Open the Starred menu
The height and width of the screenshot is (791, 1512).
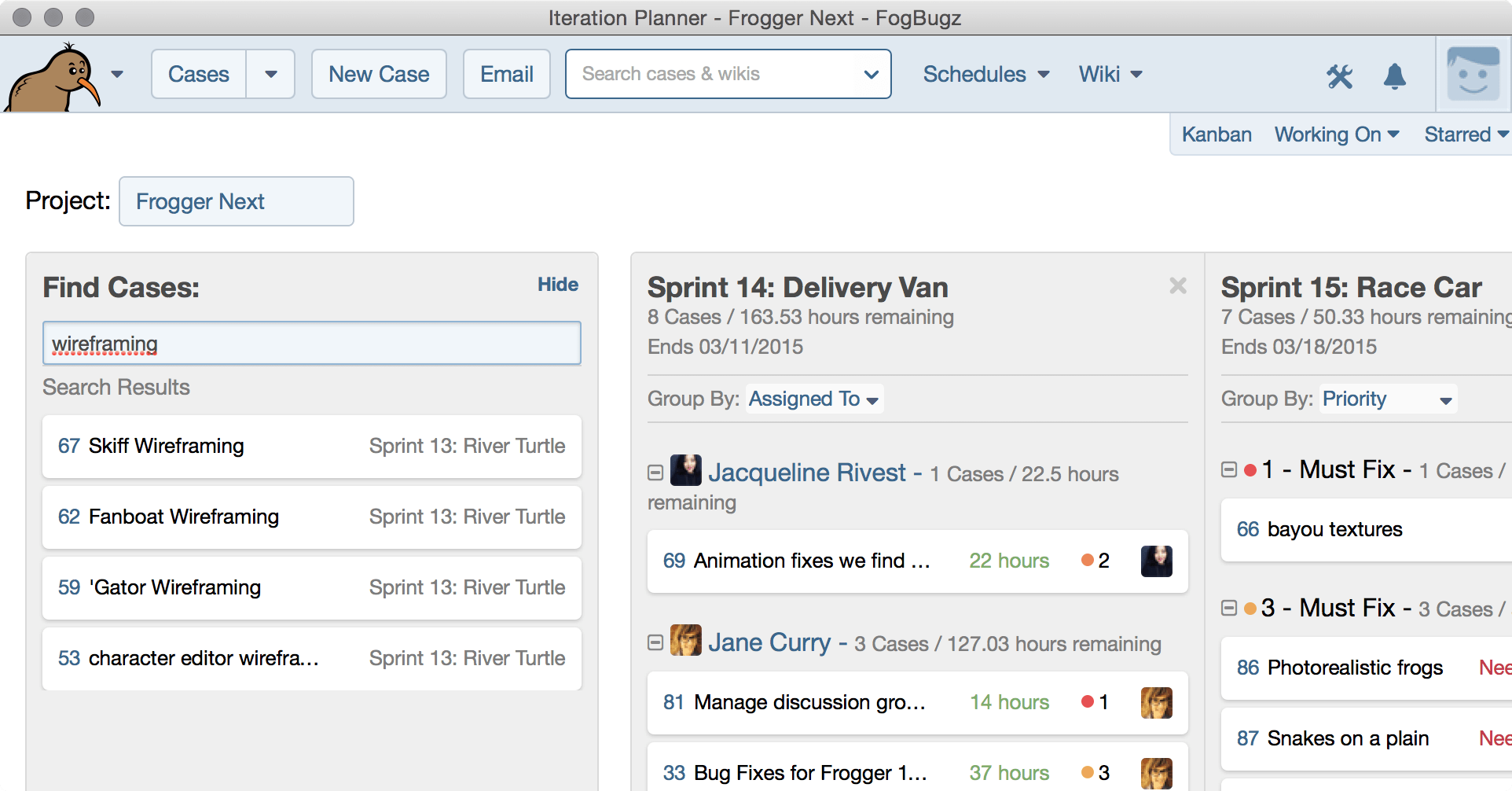pos(1466,134)
